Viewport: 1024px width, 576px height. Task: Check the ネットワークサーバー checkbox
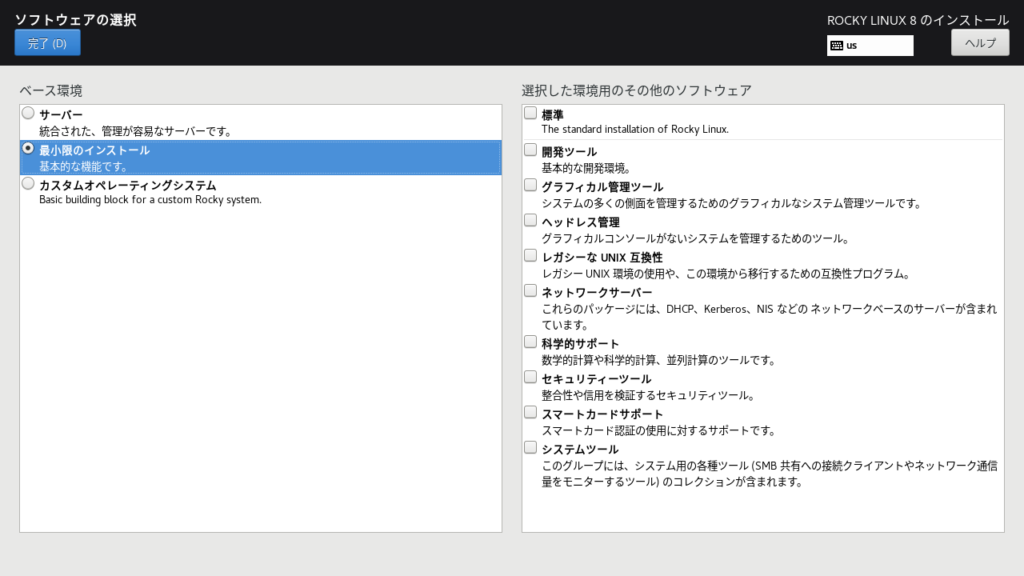[x=530, y=291]
